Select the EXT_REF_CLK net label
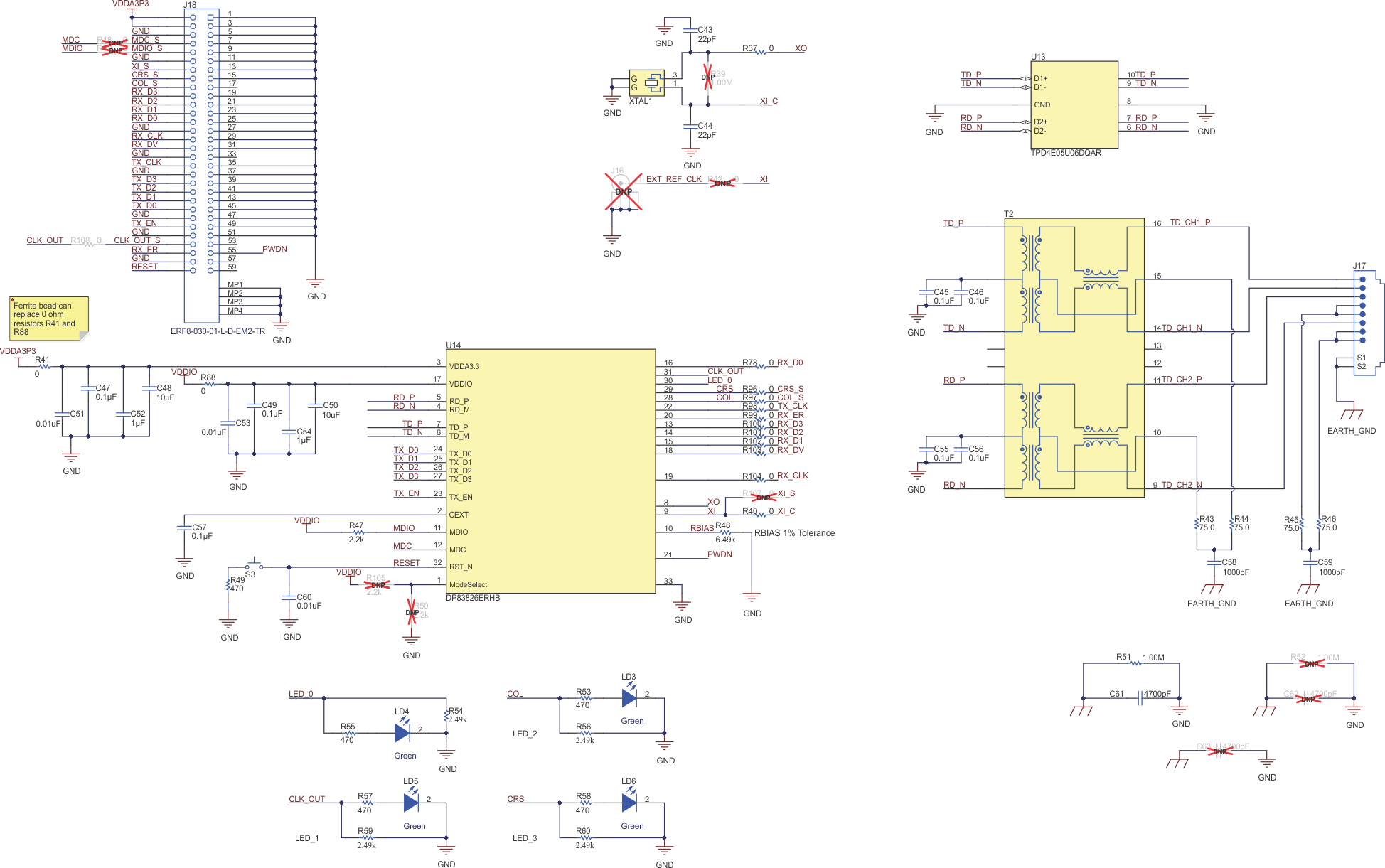This screenshot has height=868, width=1385. point(673,179)
